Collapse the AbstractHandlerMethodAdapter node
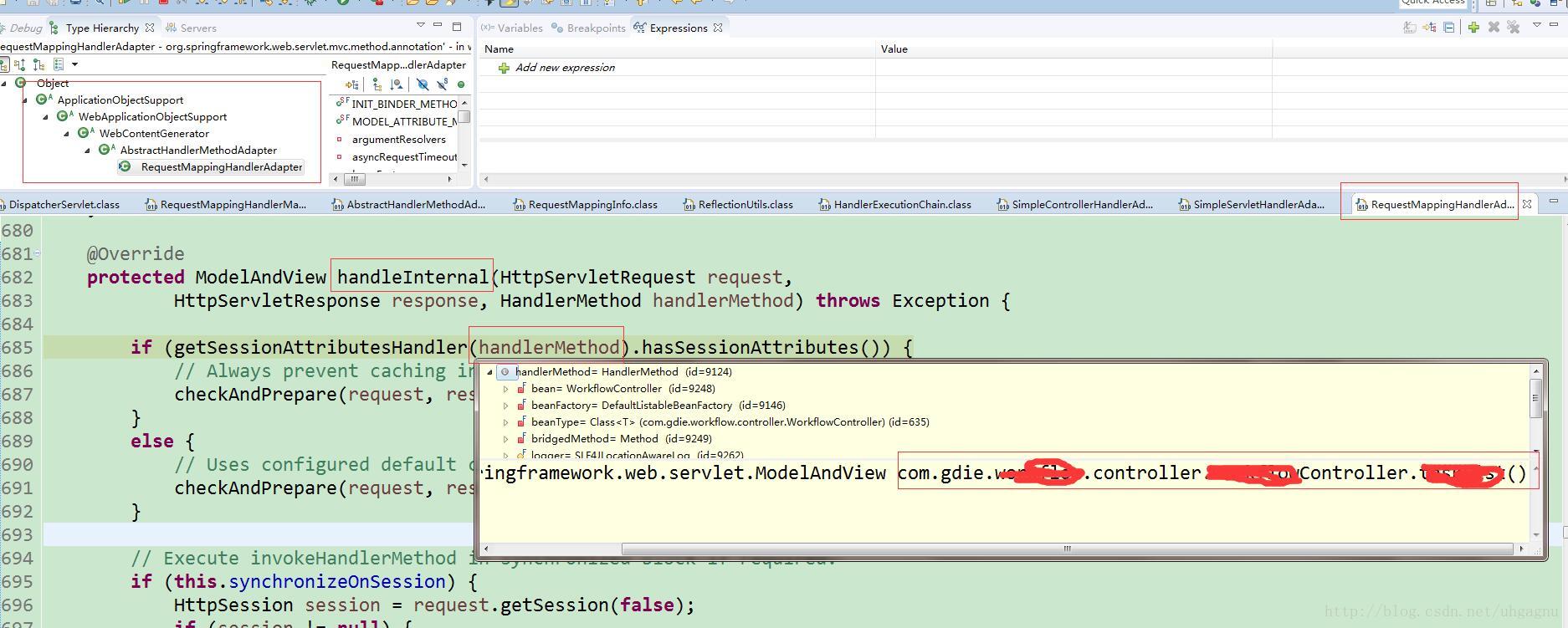This screenshot has width=1568, height=628. (87, 150)
